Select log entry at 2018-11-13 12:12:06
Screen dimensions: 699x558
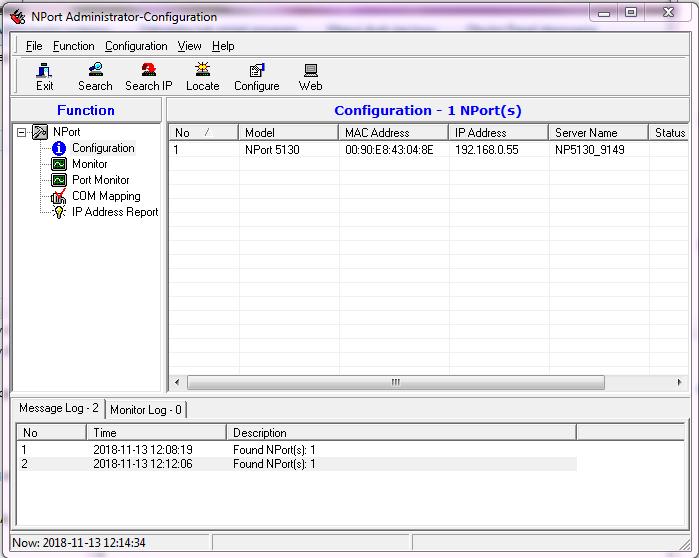click(296, 464)
